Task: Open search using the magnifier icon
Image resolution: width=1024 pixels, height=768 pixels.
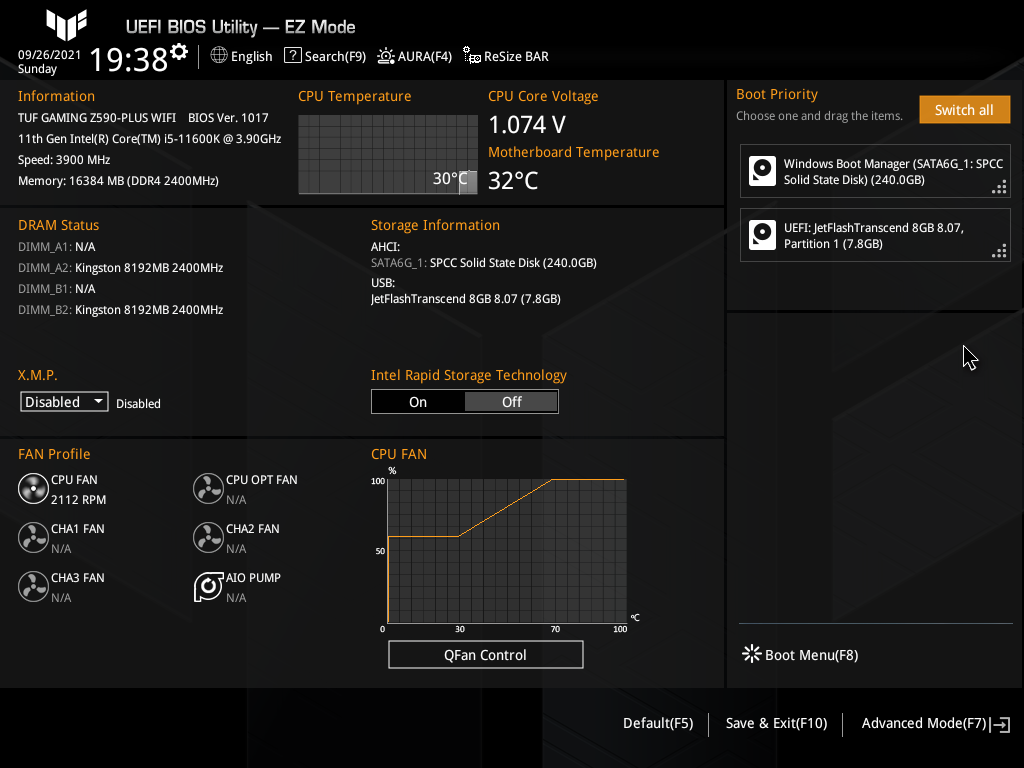Action: (x=292, y=56)
